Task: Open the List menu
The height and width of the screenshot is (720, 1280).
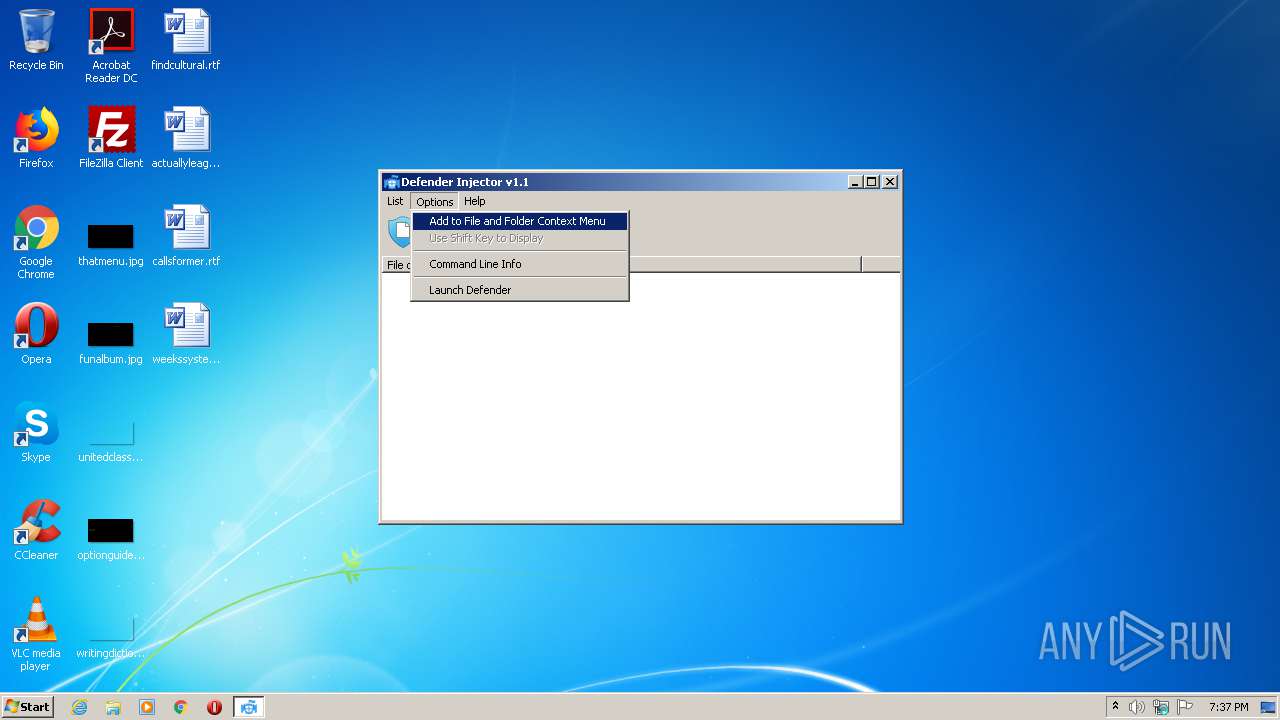Action: [x=395, y=201]
